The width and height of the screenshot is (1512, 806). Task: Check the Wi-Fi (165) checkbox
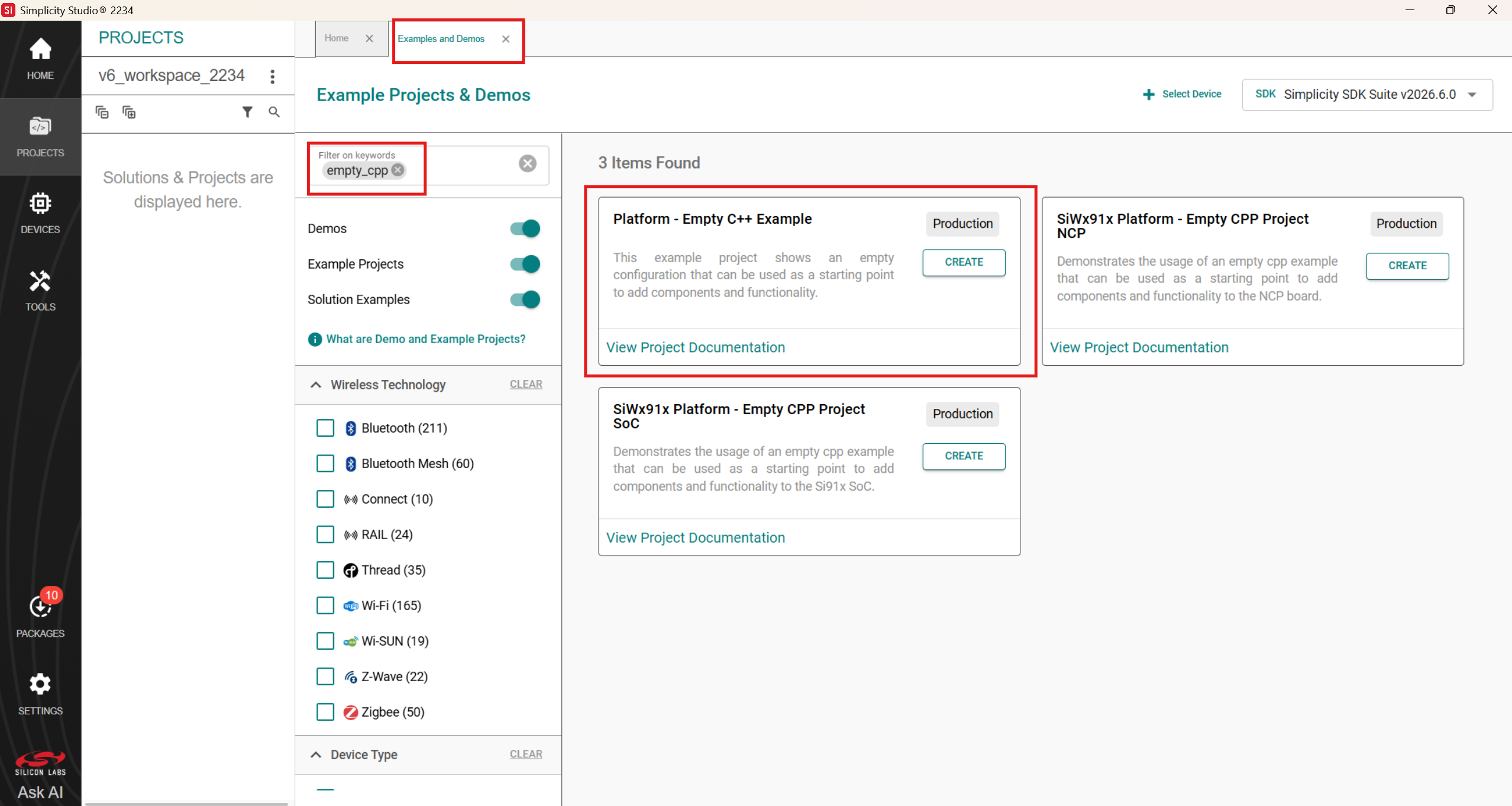click(325, 605)
